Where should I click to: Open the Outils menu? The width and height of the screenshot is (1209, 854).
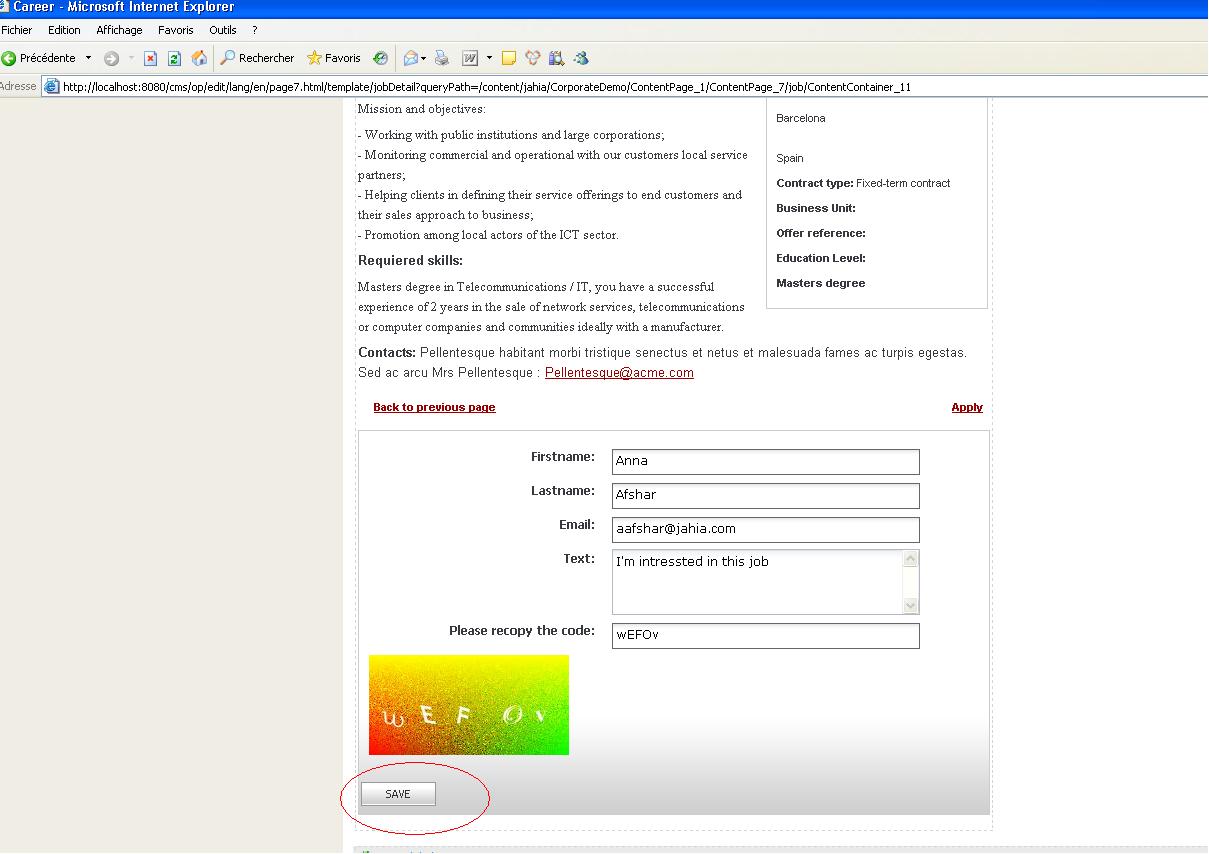click(223, 30)
